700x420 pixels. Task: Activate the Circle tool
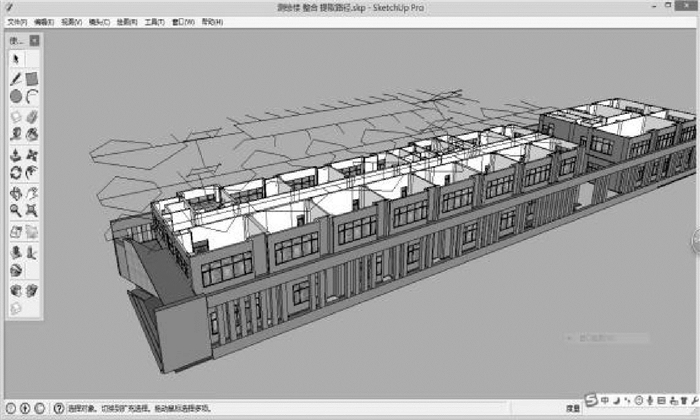[16, 97]
